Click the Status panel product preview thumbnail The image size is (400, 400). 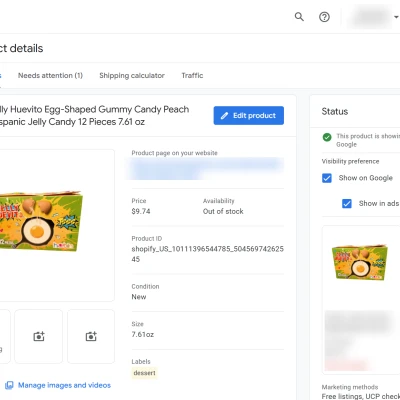pos(360,263)
